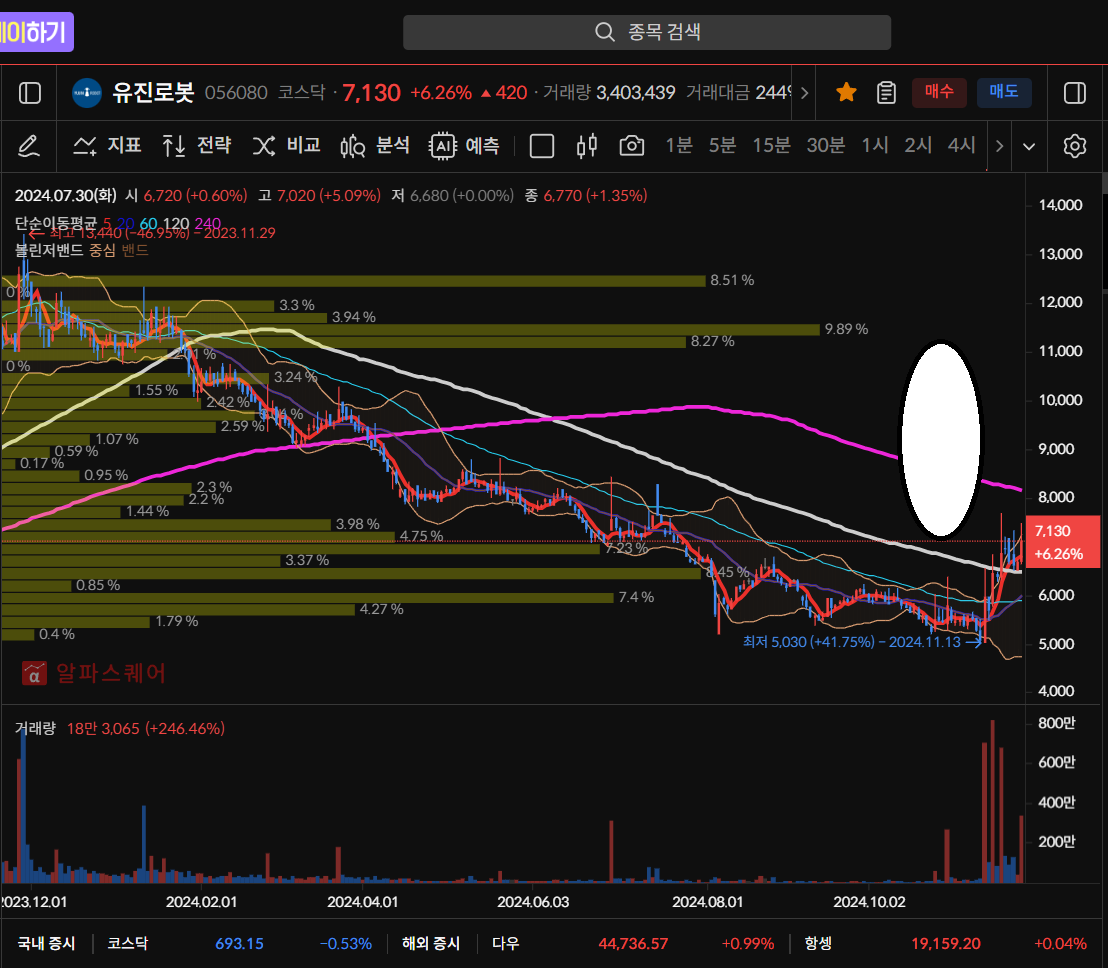Viewport: 1108px width, 968px height.
Task: Click the 코스닥 index in bottom ticker
Action: click(127, 943)
